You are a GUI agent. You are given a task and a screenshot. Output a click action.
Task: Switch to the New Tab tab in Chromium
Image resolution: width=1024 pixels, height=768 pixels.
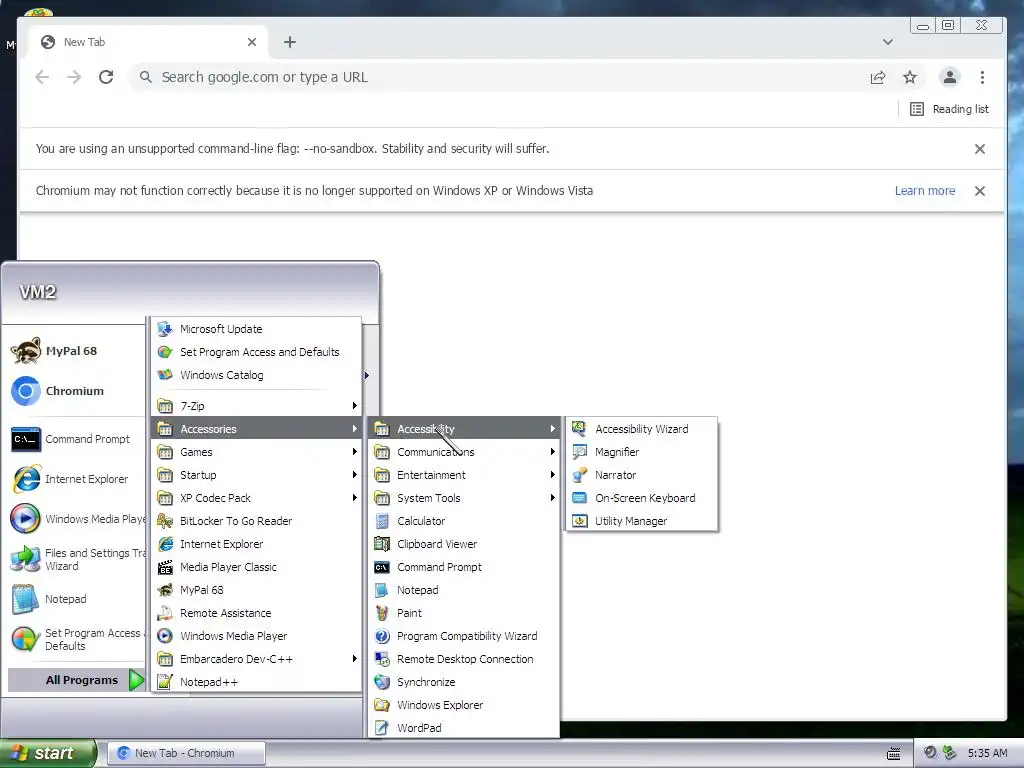tap(148, 42)
